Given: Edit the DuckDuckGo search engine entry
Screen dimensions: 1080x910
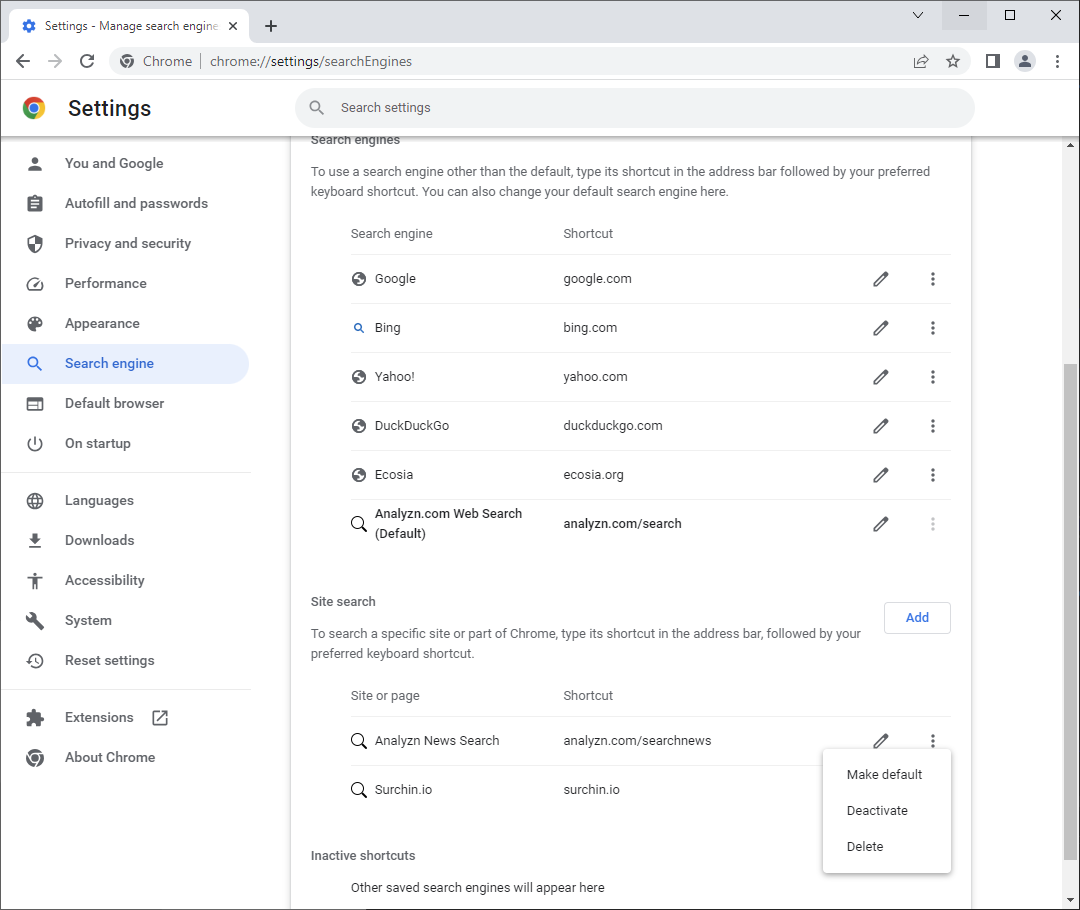Looking at the screenshot, I should (x=880, y=426).
